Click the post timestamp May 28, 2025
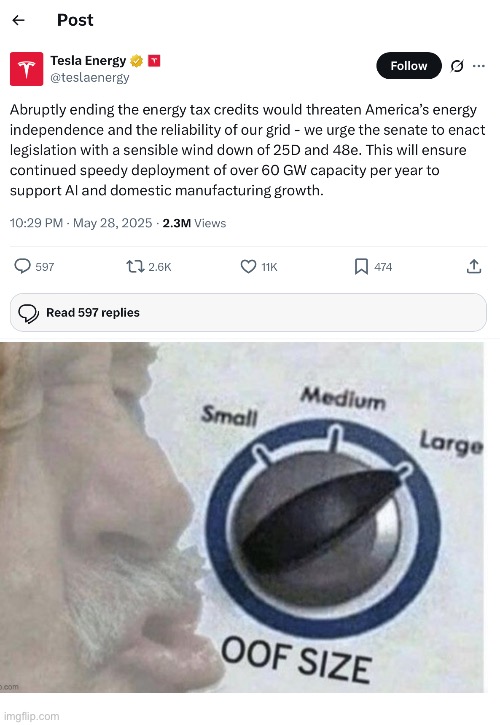The image size is (500, 725). 112,223
